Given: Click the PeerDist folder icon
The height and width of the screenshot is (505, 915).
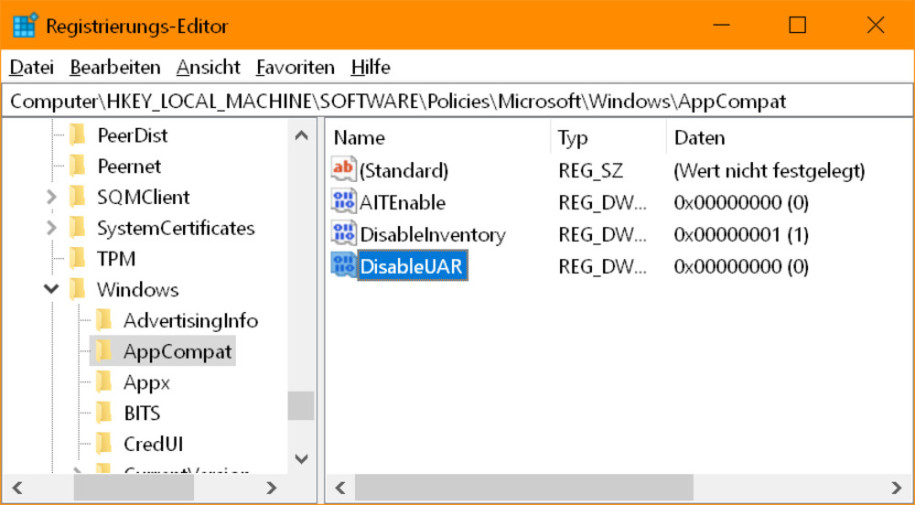Looking at the screenshot, I should point(78,135).
